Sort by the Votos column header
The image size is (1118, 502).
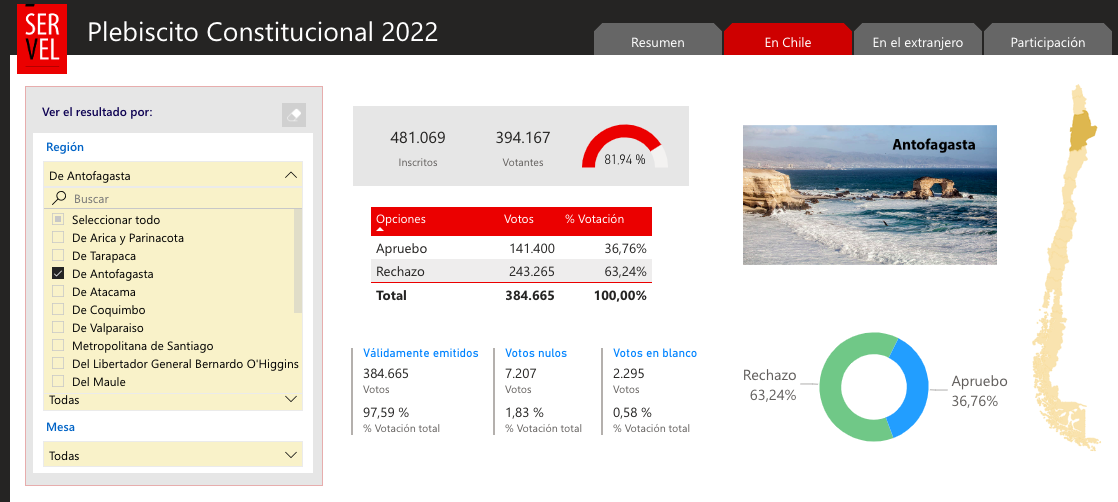[x=518, y=219]
